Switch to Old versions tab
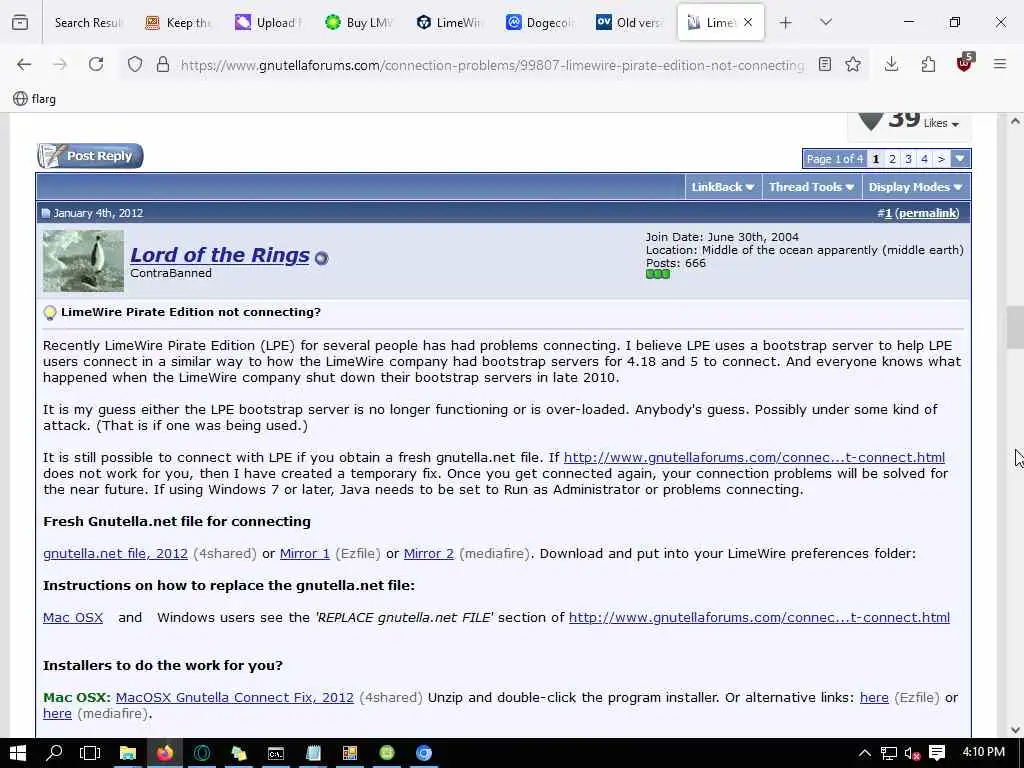 (629, 23)
